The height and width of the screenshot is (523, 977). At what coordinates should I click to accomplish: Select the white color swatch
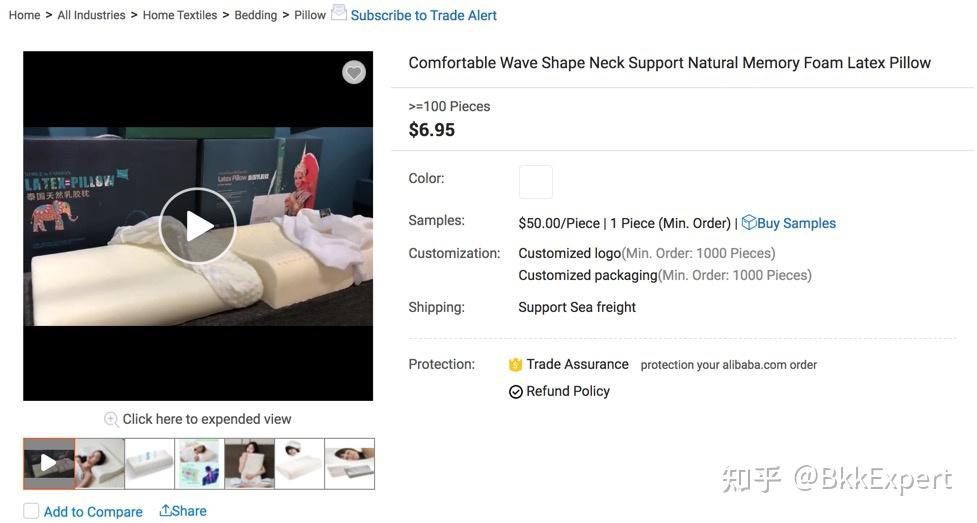(x=536, y=182)
